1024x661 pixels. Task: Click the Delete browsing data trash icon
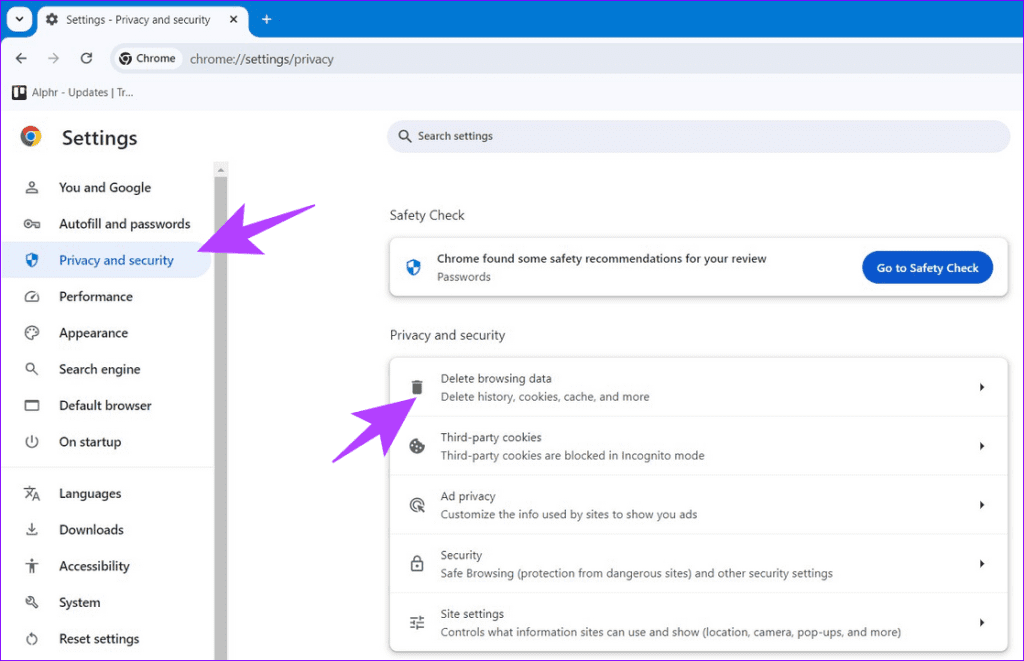pos(416,386)
